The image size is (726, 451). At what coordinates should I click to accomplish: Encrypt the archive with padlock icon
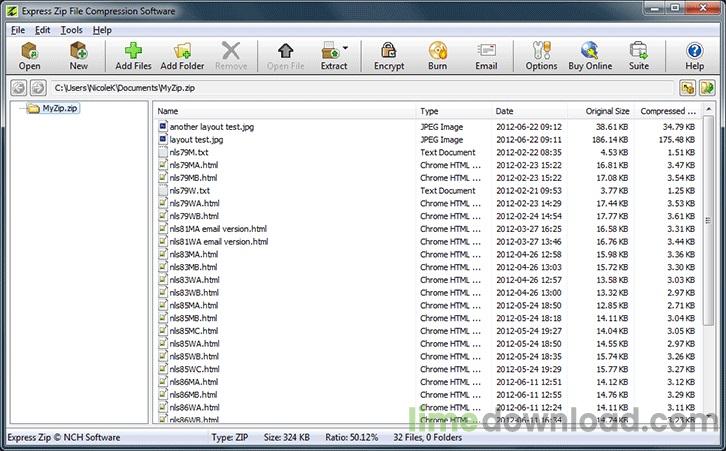click(x=389, y=56)
